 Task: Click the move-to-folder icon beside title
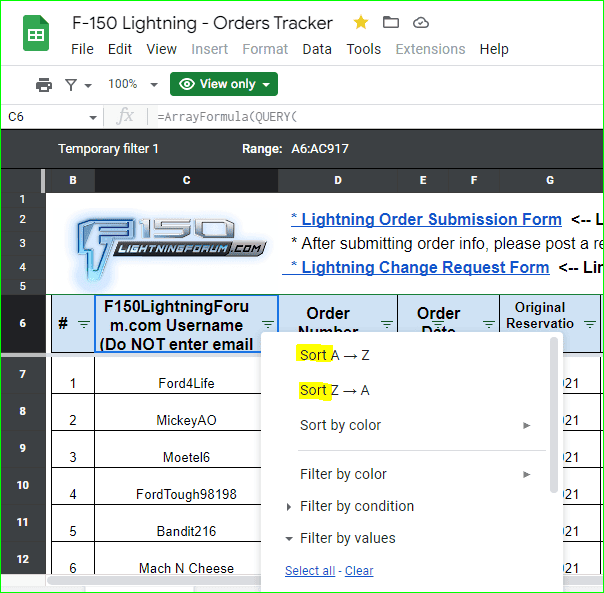click(391, 22)
